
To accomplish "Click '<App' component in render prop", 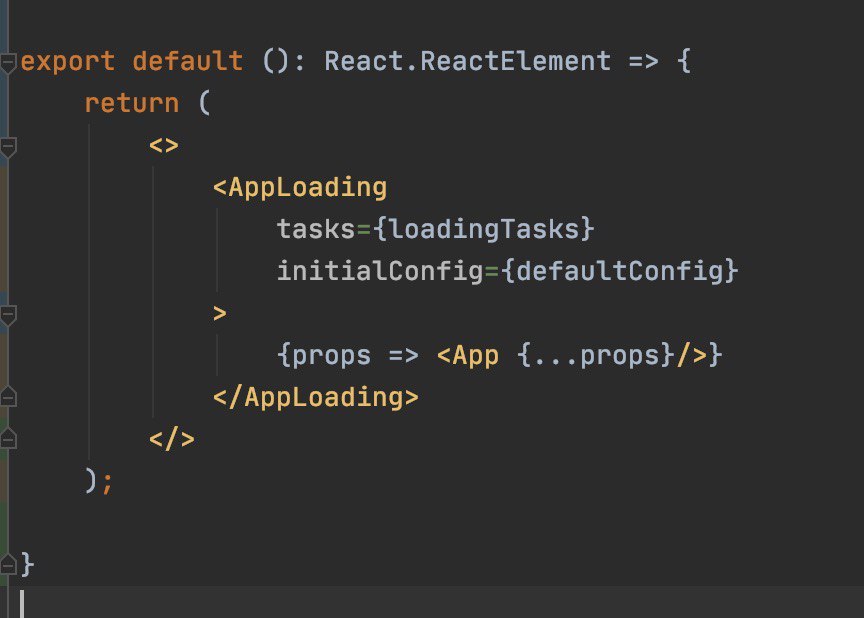I will [468, 356].
